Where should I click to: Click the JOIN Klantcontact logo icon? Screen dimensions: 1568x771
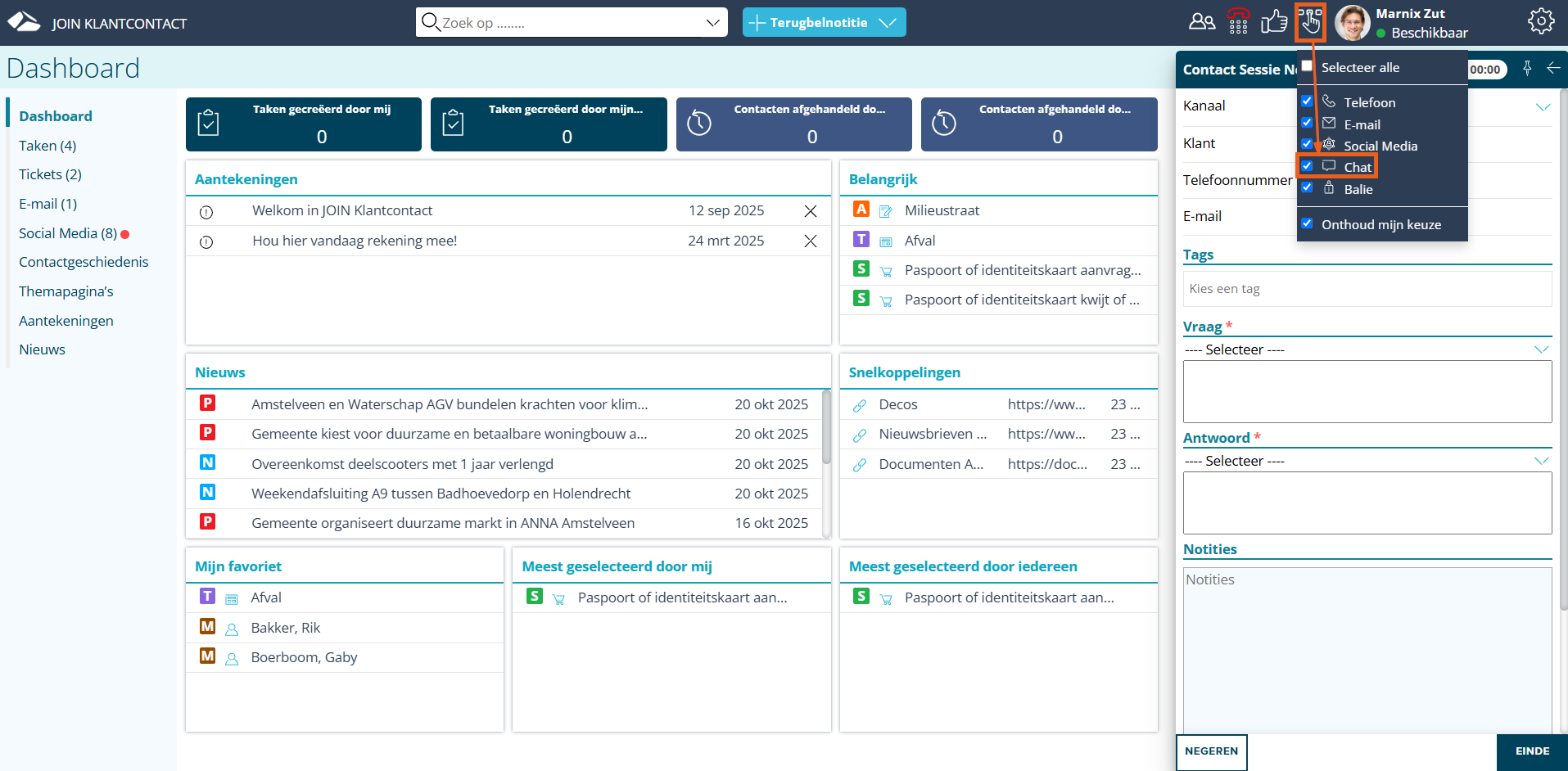pos(24,22)
